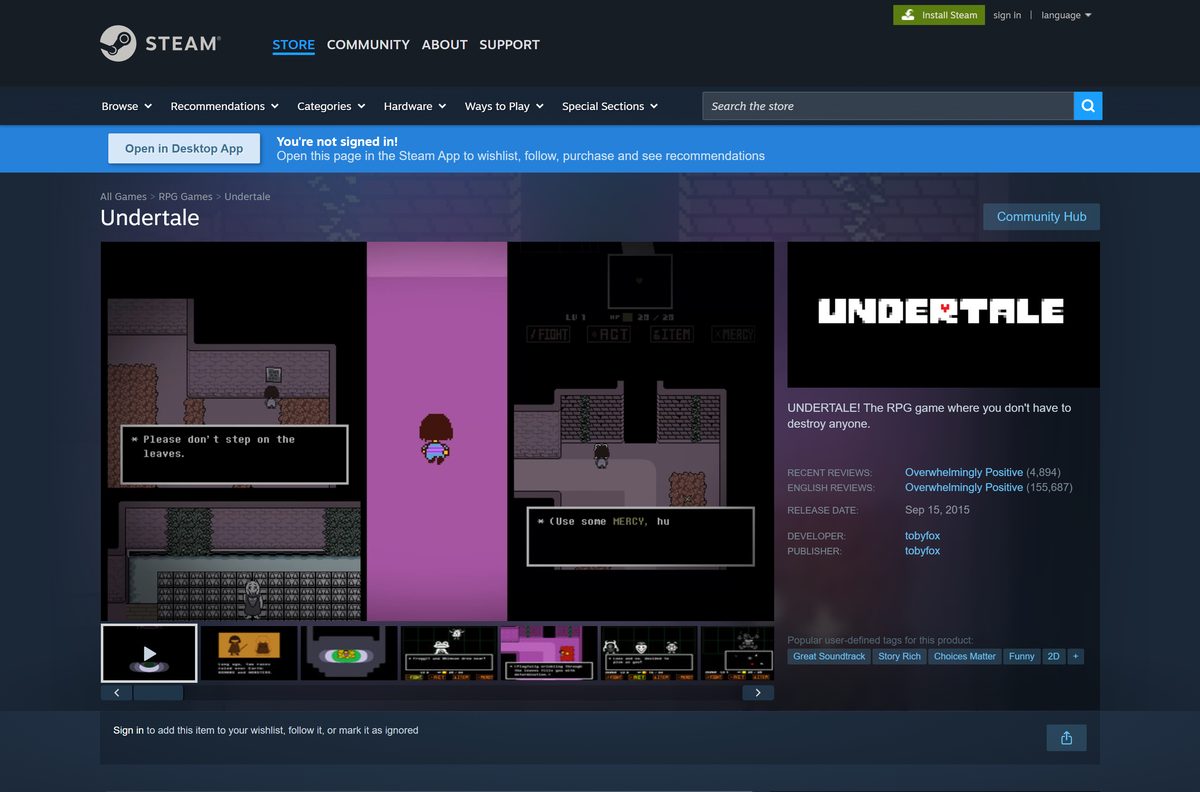Click publisher tobyfox link
Image resolution: width=1200 pixels, height=792 pixels.
[922, 551]
